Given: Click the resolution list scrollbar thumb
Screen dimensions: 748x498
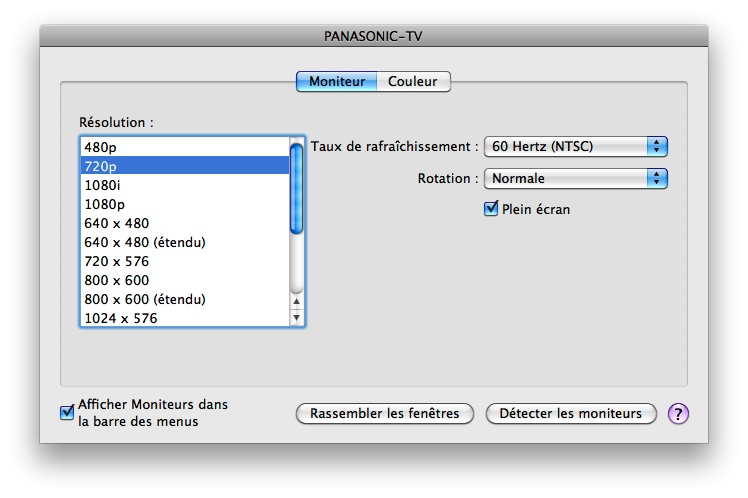Looking at the screenshot, I should click(x=296, y=188).
